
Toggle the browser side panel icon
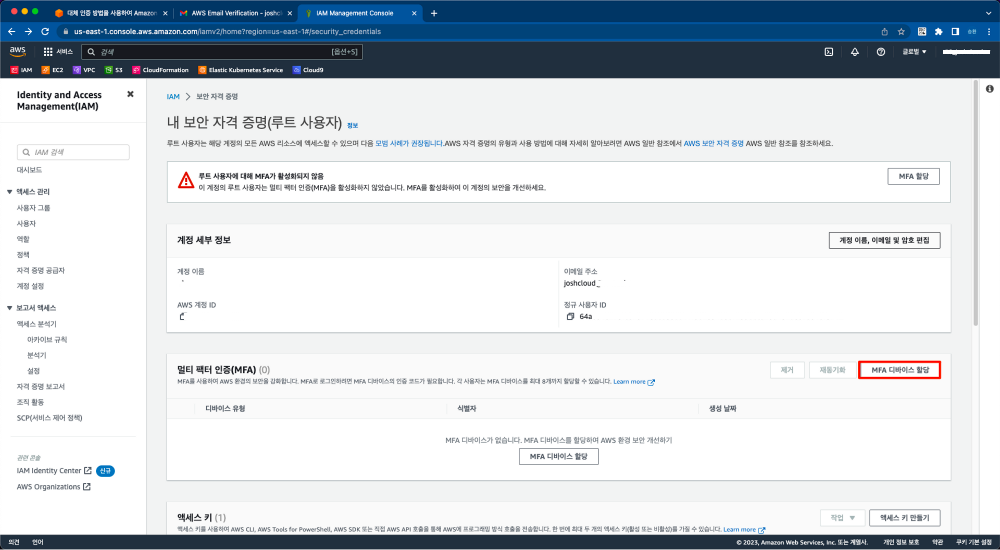point(955,31)
